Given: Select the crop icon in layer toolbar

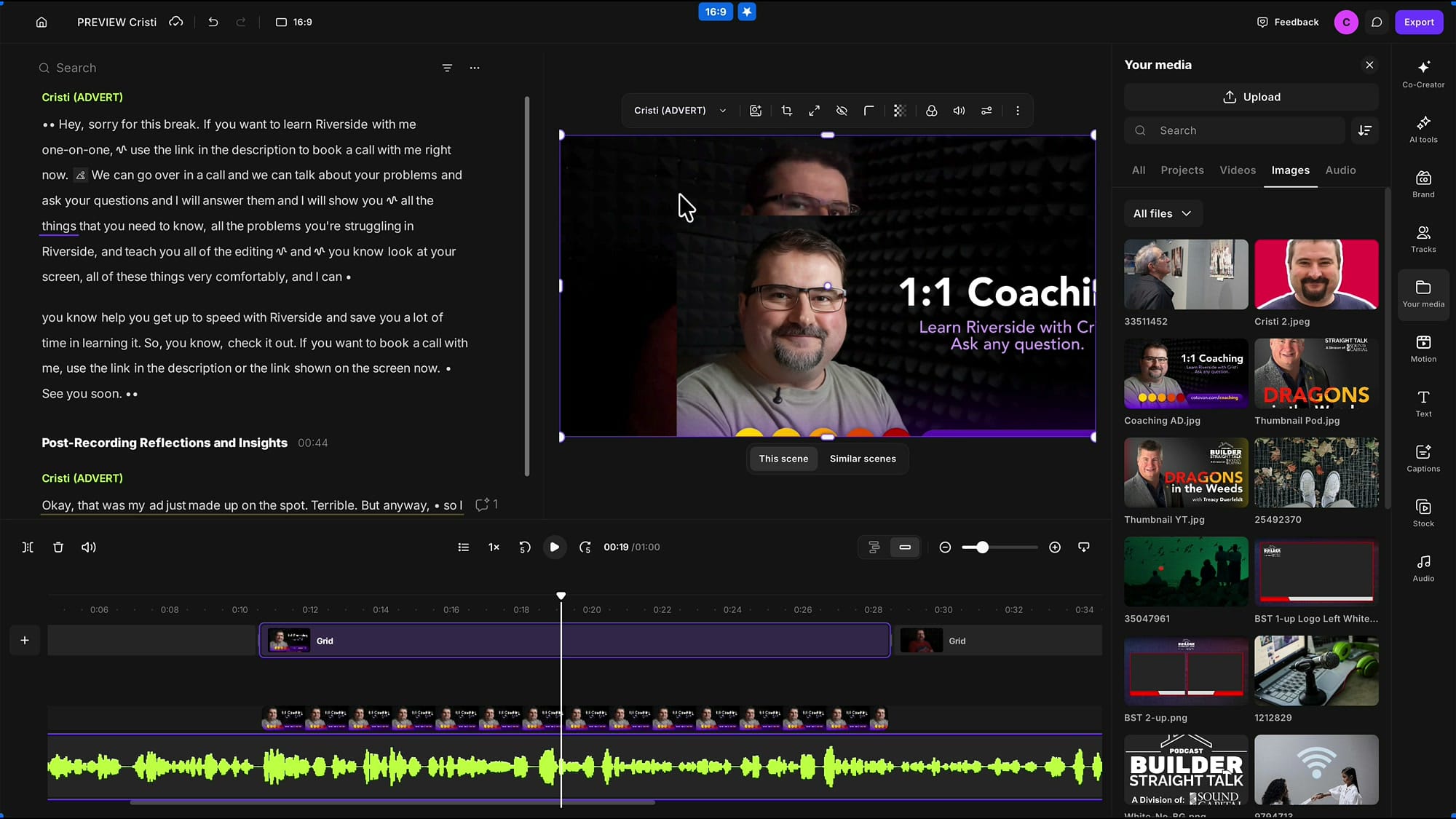Looking at the screenshot, I should (x=786, y=111).
